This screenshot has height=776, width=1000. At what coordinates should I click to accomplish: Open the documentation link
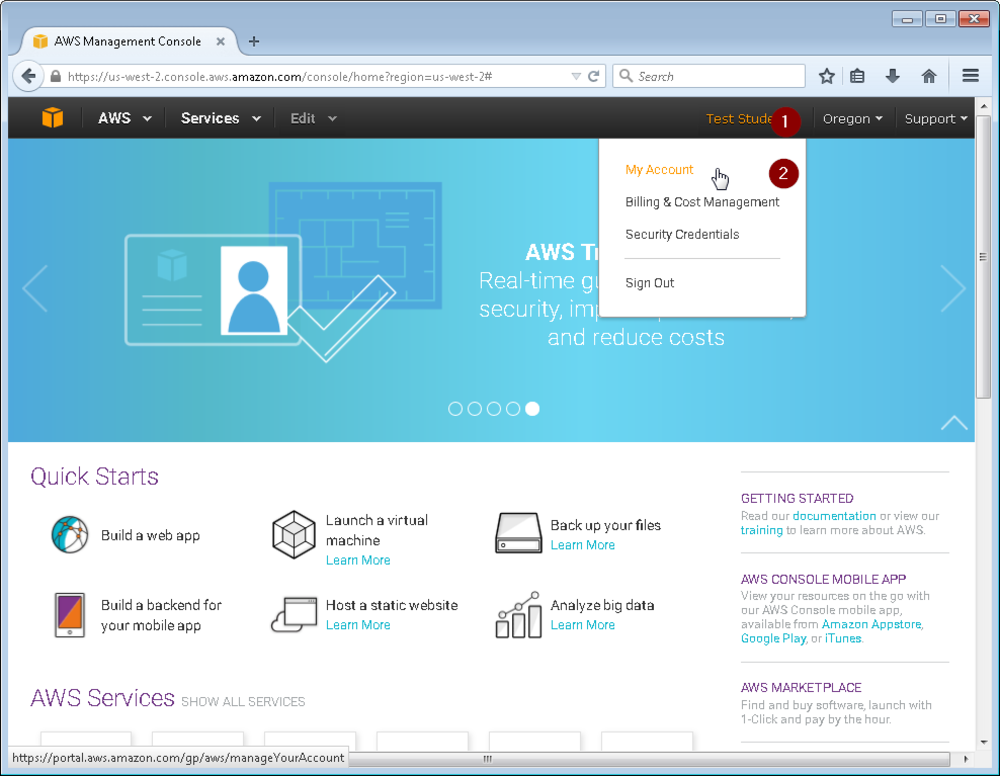(834, 516)
